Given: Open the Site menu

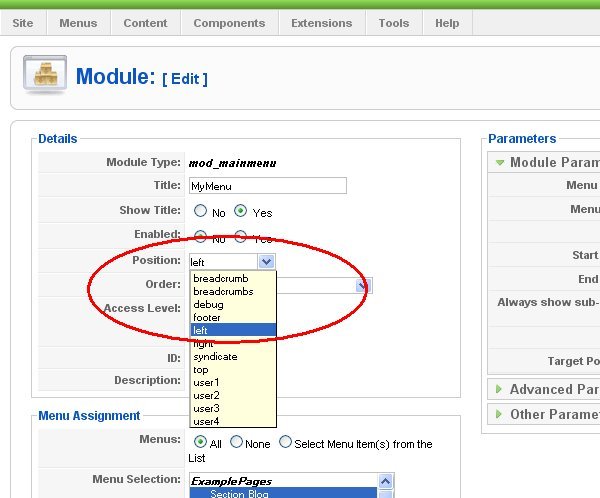Looking at the screenshot, I should 23,23.
